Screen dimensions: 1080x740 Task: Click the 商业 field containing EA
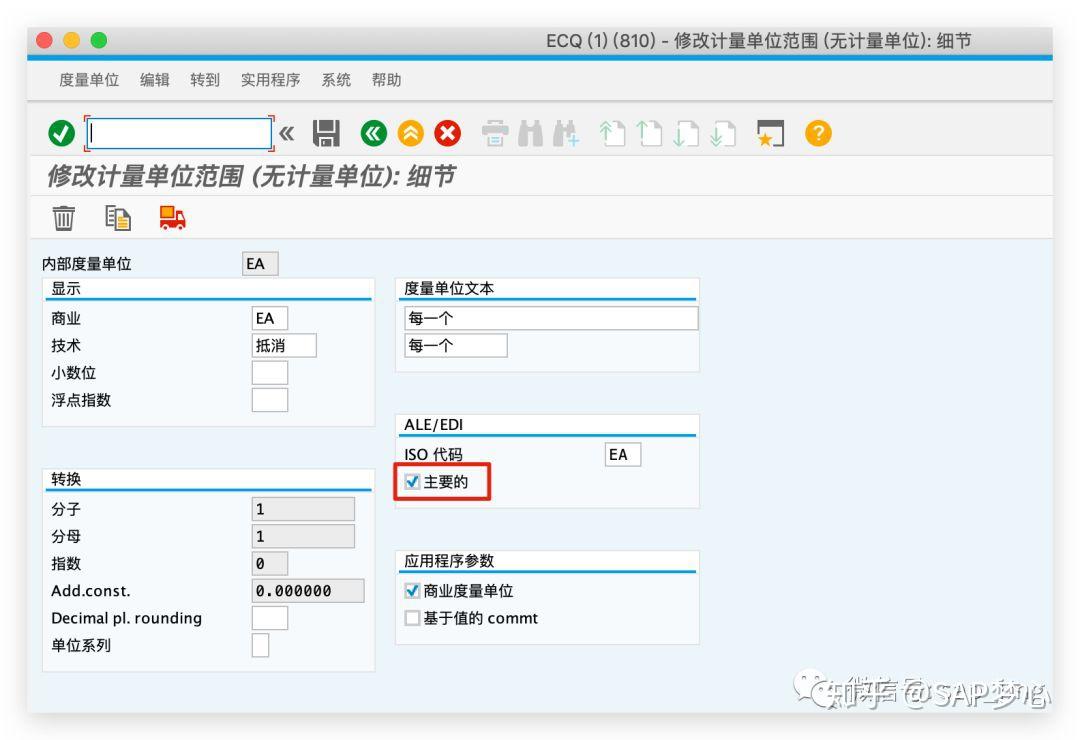270,318
